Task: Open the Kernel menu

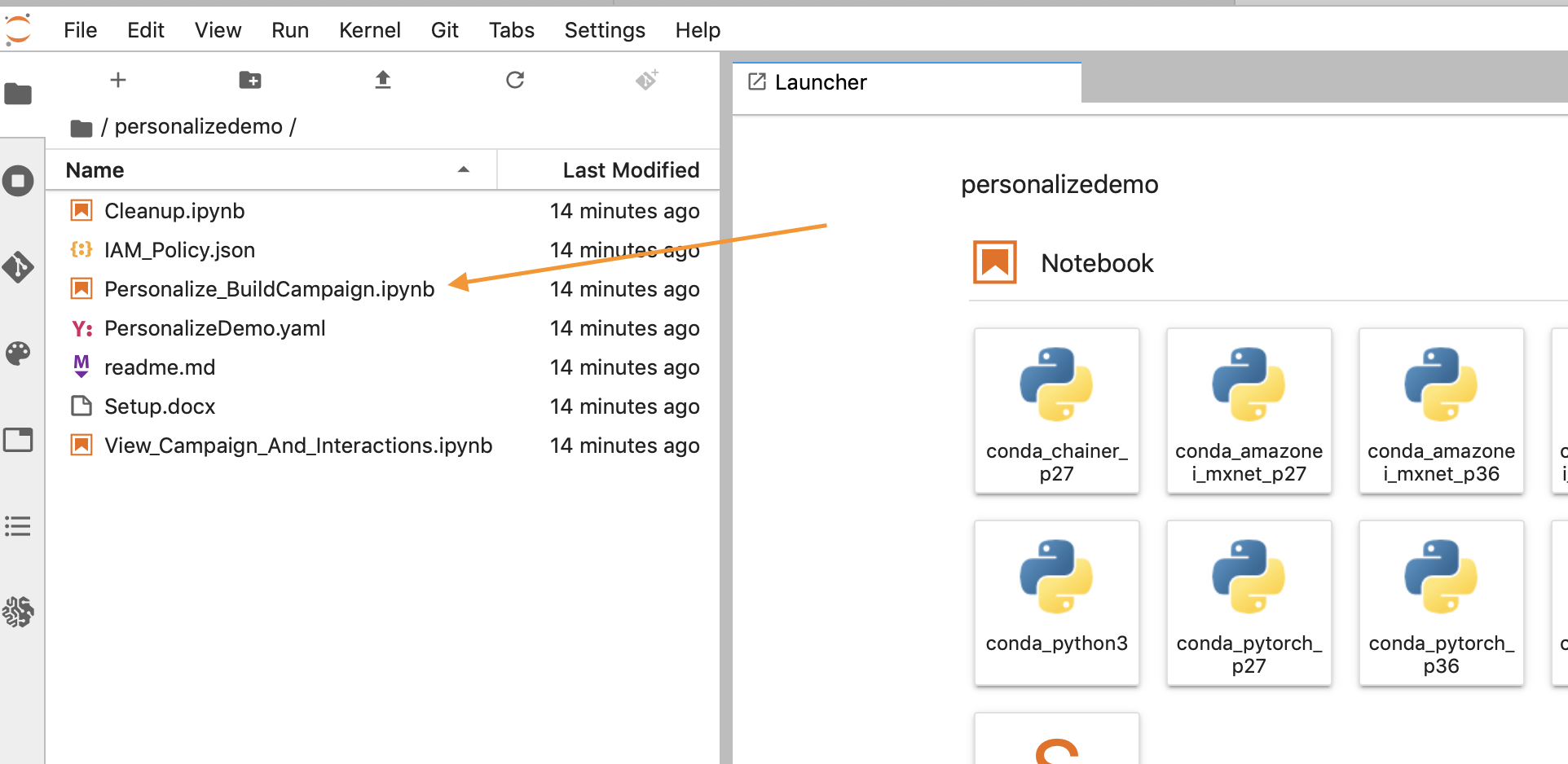Action: (370, 30)
